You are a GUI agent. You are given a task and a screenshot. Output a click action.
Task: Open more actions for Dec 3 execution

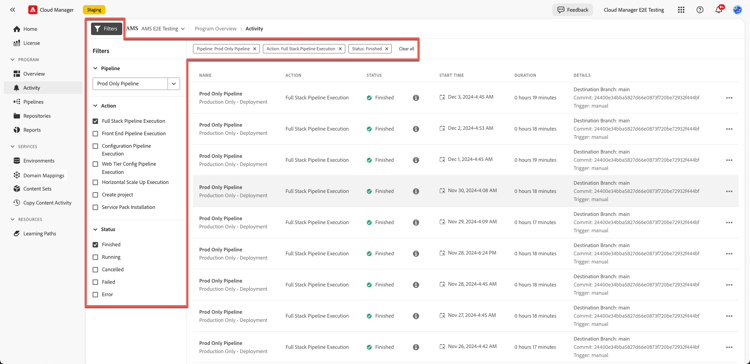point(729,98)
